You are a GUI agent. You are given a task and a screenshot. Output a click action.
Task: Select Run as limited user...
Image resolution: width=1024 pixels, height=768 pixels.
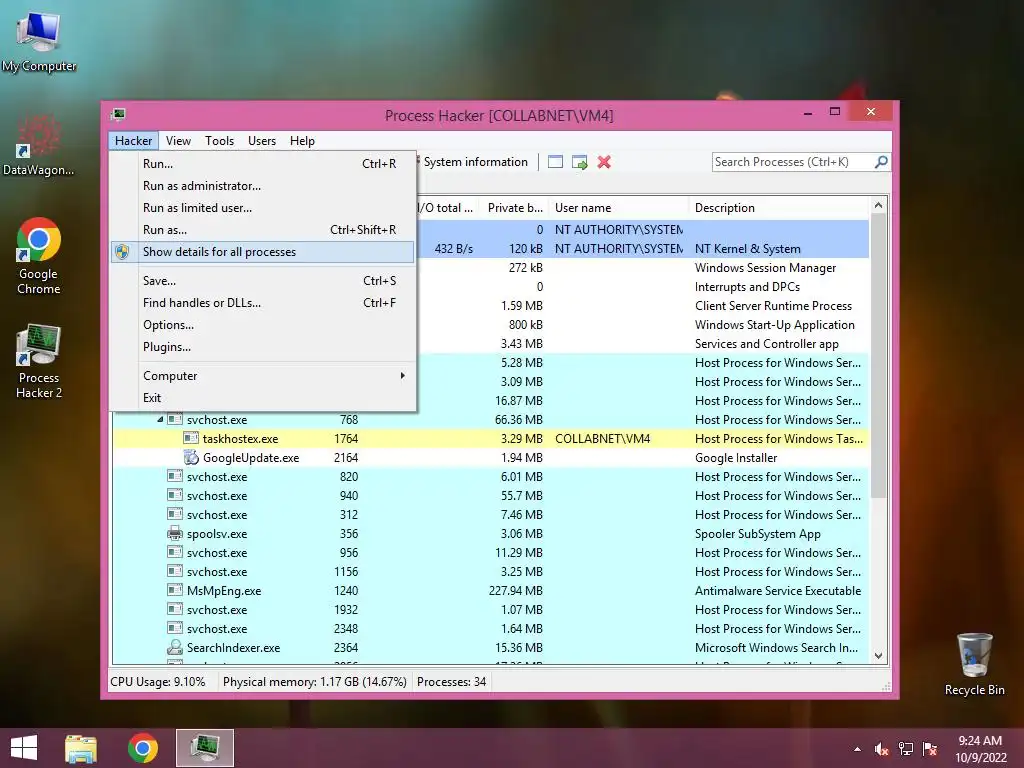(x=263, y=208)
